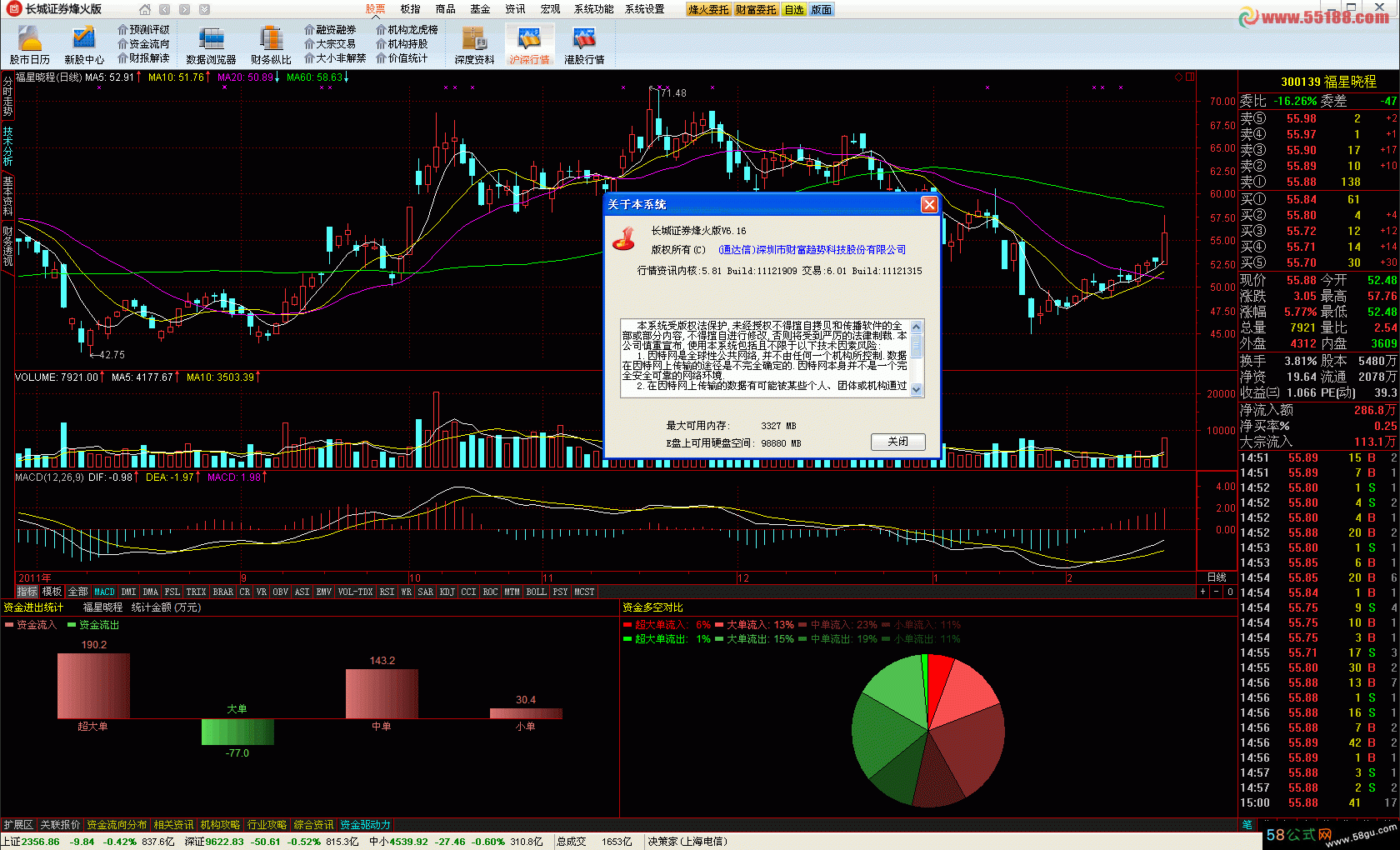Image resolution: width=1400 pixels, height=850 pixels.
Task: Toggle the 烽火委托 trading button
Action: pos(708,10)
